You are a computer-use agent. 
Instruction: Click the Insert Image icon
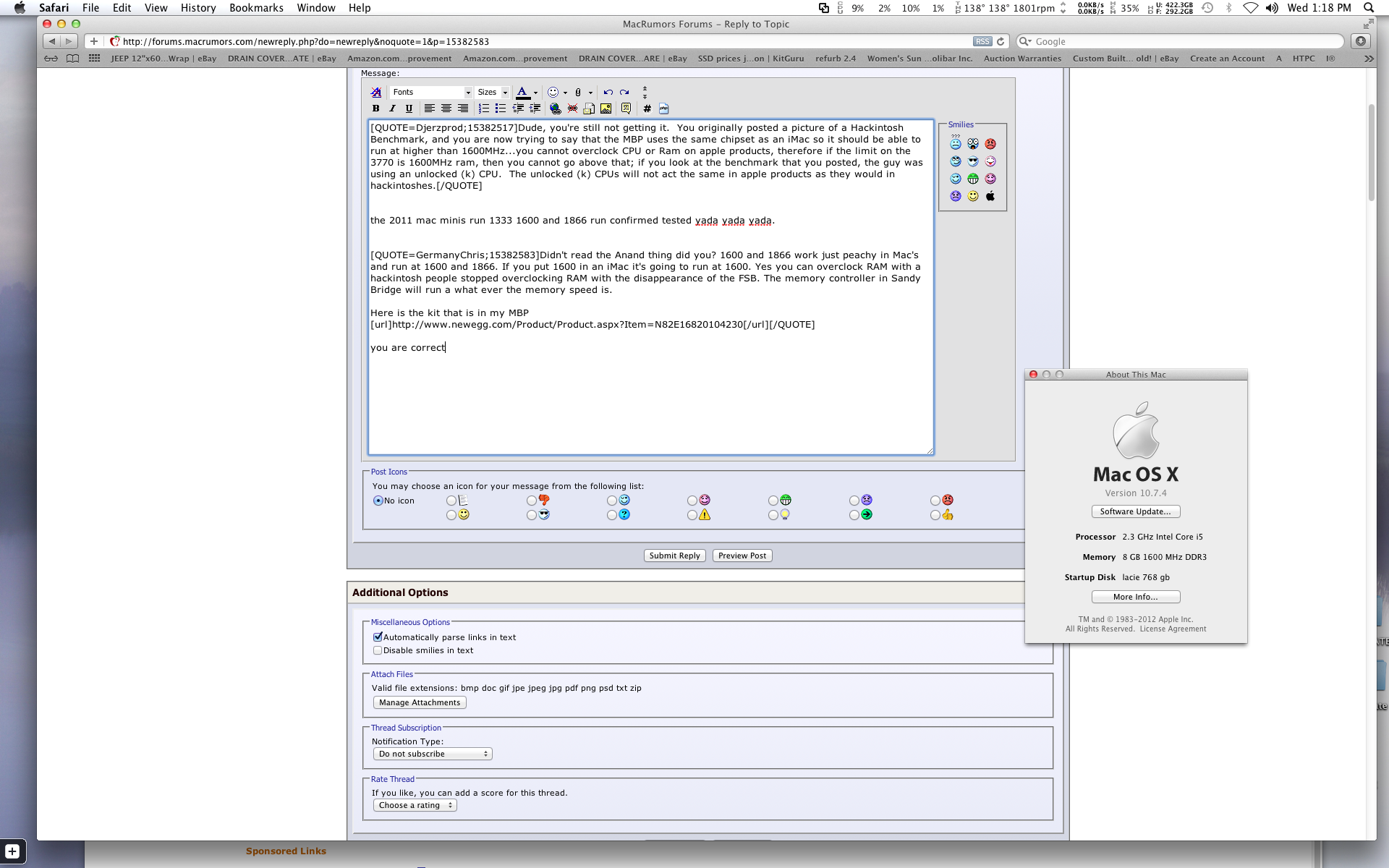point(606,109)
